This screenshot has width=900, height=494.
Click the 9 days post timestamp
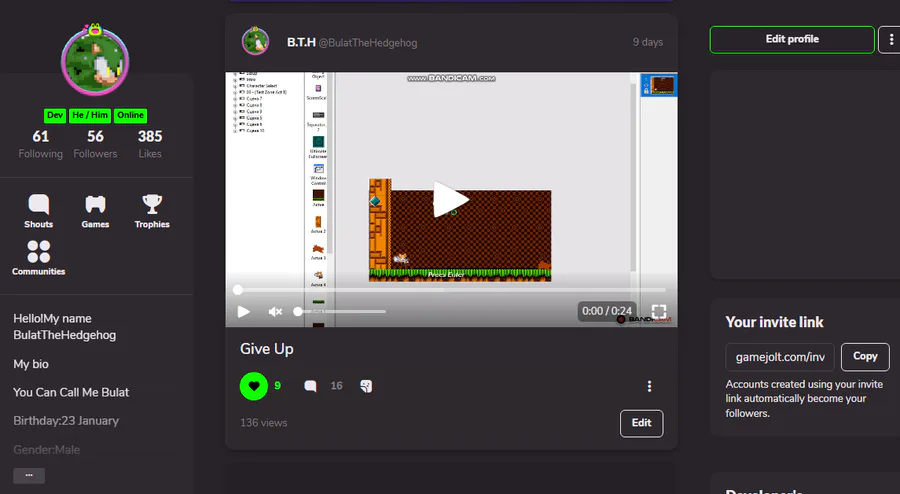648,42
